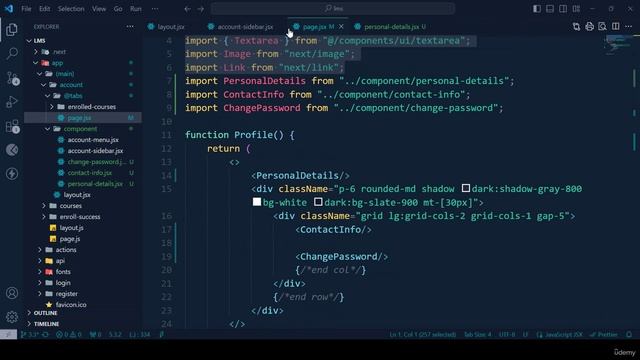Click the dark:shadow-gray-800 color swatch
This screenshot has width=640, height=360.
pos(466,188)
